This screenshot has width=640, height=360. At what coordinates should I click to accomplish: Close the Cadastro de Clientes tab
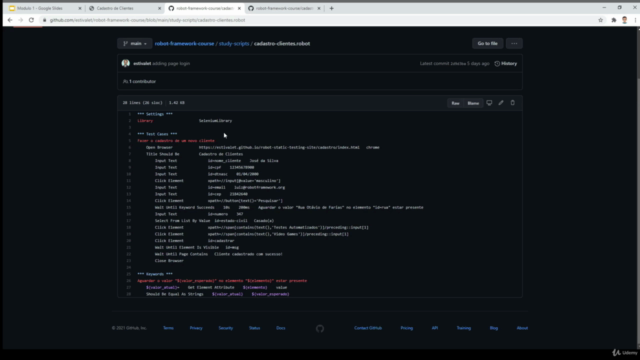[x=160, y=8]
